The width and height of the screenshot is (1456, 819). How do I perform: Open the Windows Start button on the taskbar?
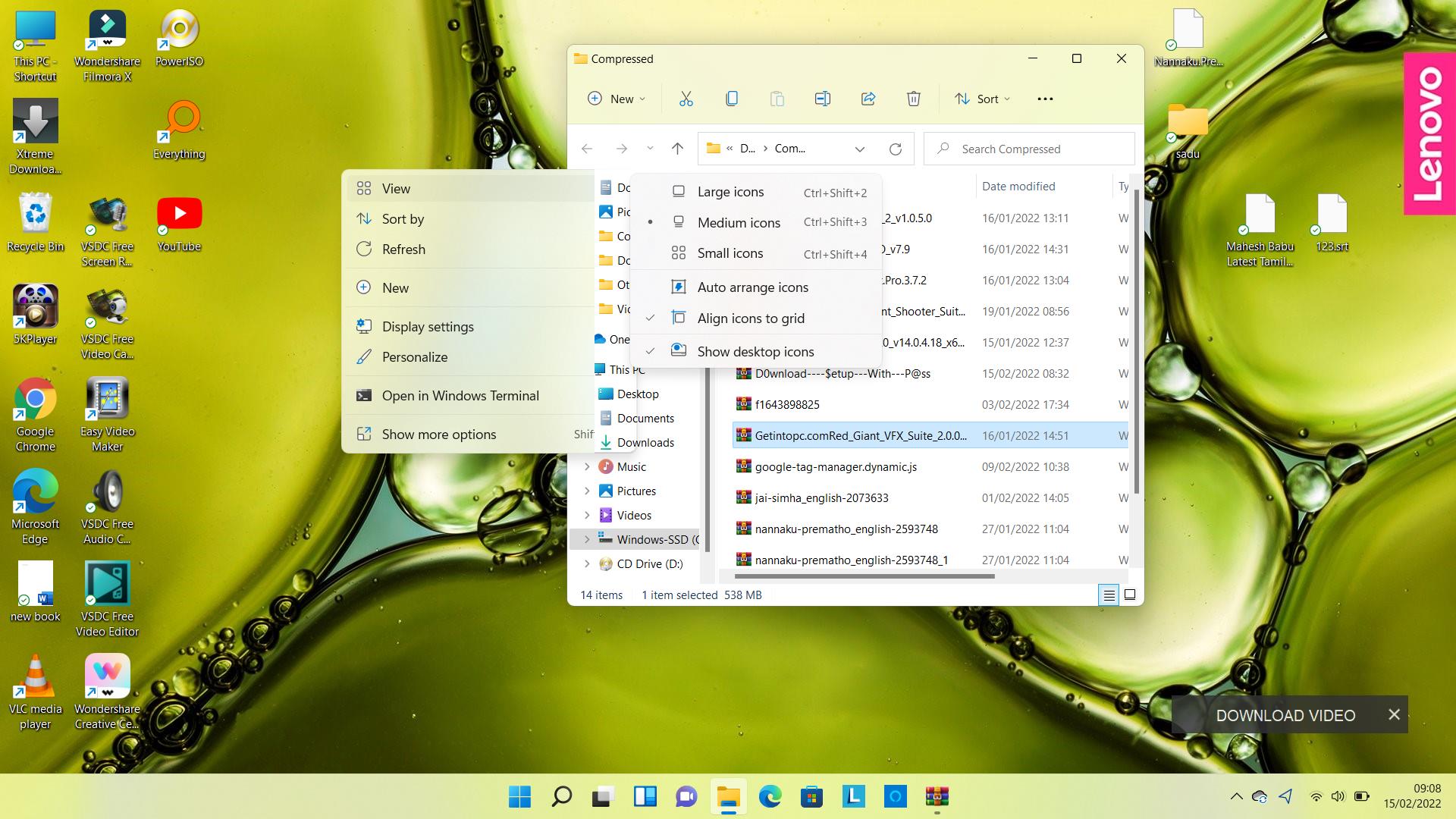(519, 796)
